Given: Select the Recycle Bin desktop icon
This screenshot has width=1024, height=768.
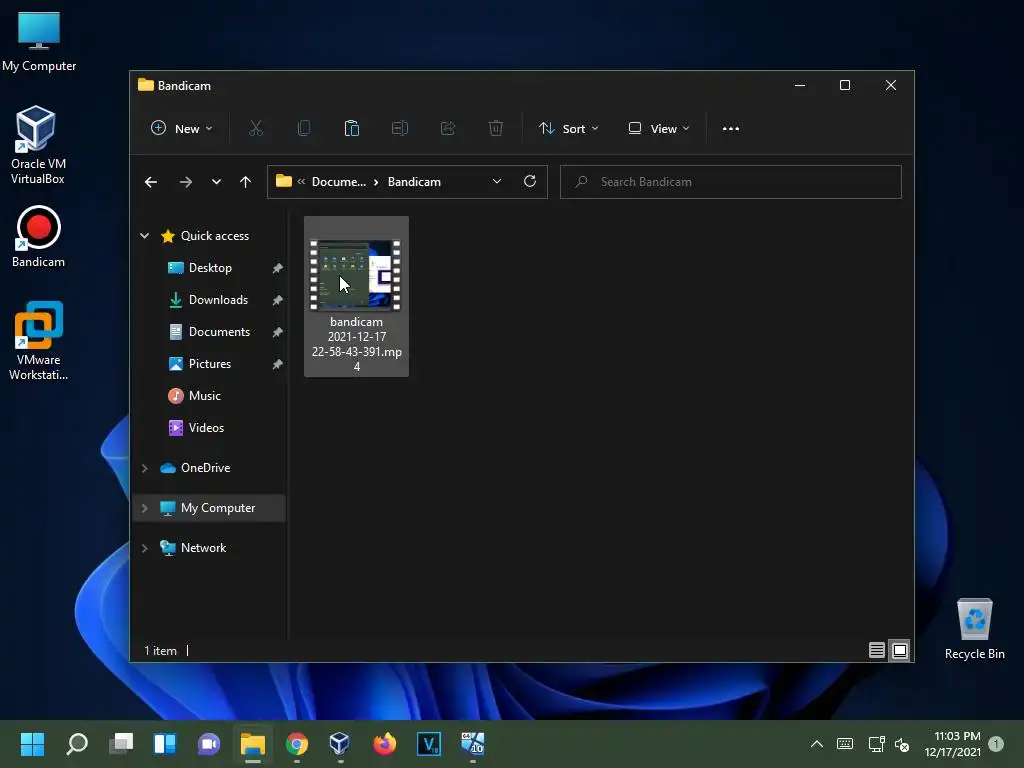Looking at the screenshot, I should coord(974,629).
